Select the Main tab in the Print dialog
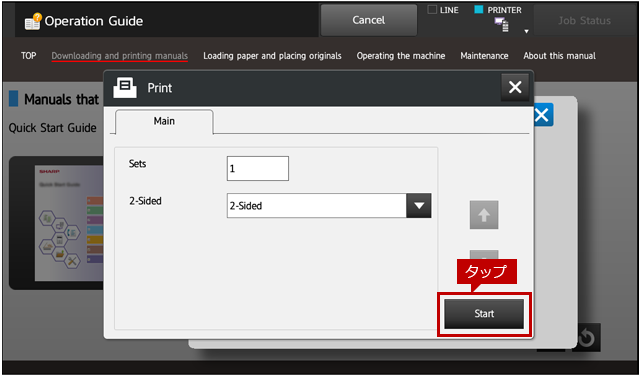Viewport: 640px width, 376px height. pos(164,121)
